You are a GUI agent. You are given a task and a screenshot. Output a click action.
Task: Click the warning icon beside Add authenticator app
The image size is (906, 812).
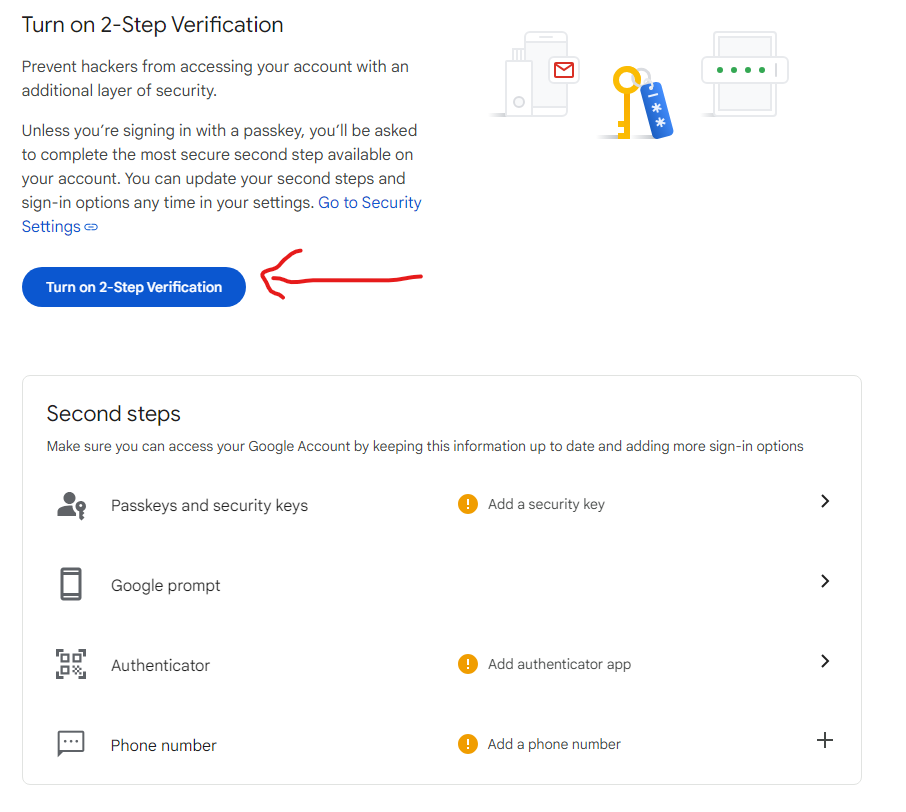click(467, 664)
